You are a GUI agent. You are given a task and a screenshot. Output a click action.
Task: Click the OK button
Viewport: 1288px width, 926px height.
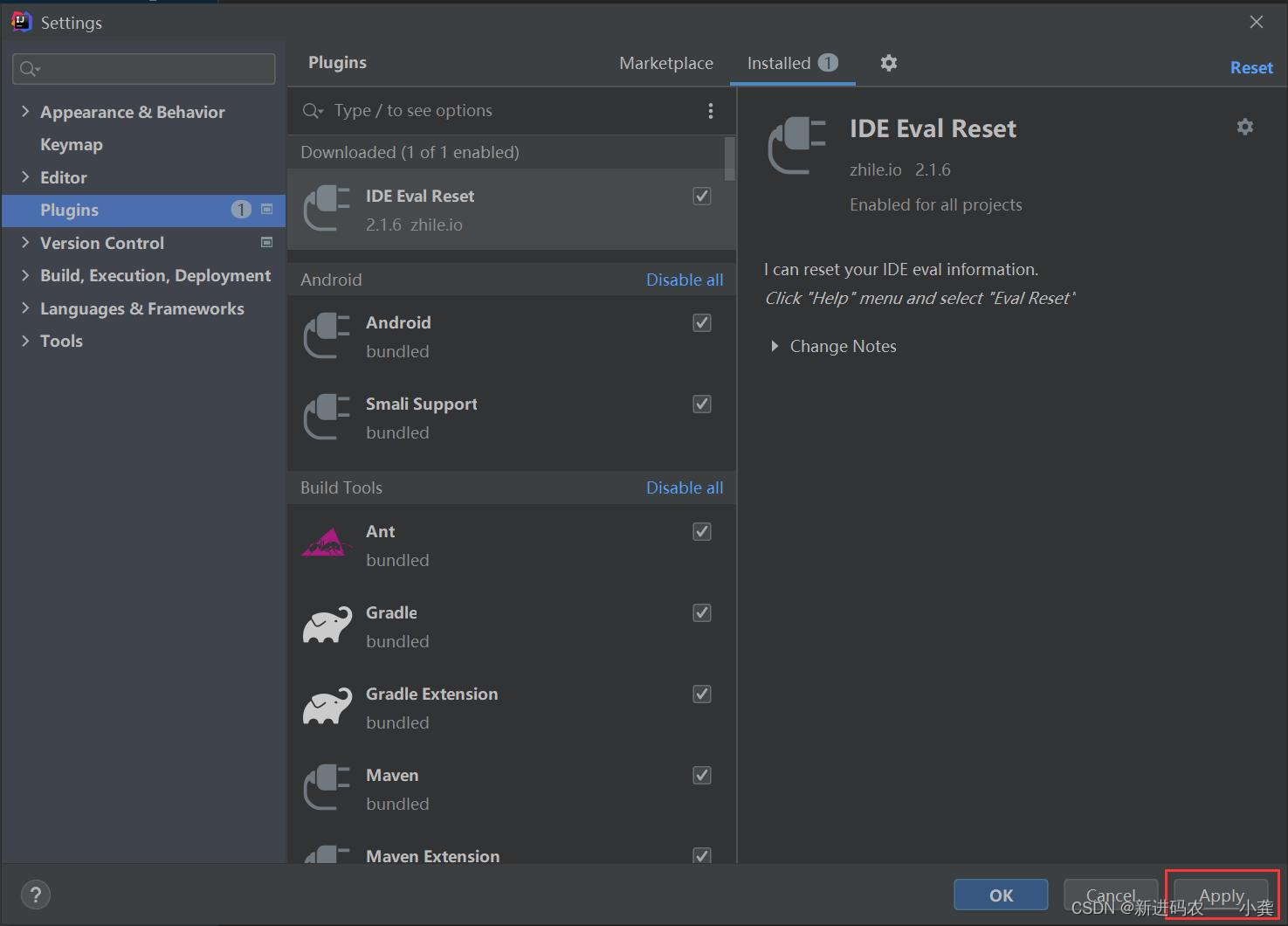click(x=1001, y=895)
